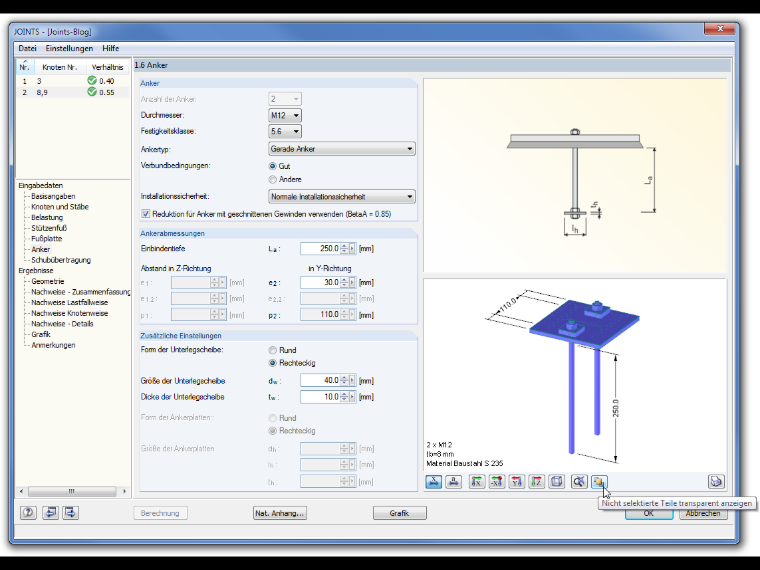Open value list arrow for Einbindentiefe La
Image resolution: width=760 pixels, height=570 pixels.
(x=352, y=249)
